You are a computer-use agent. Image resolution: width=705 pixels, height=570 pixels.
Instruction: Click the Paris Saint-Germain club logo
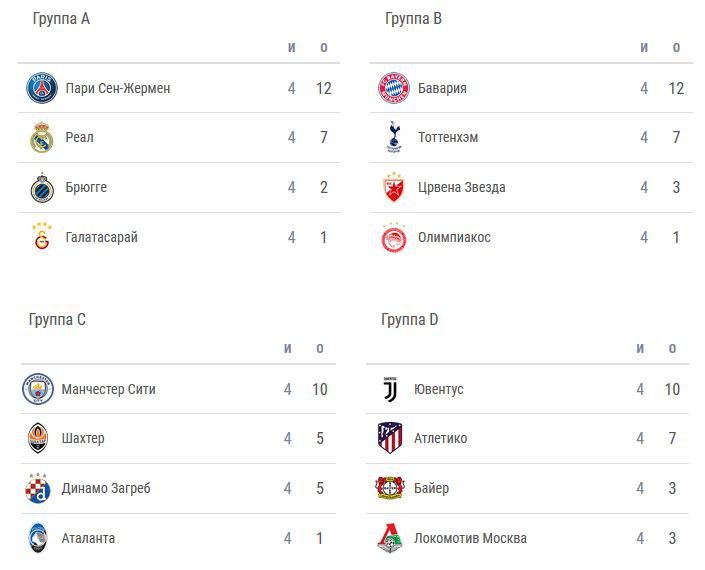[x=41, y=88]
